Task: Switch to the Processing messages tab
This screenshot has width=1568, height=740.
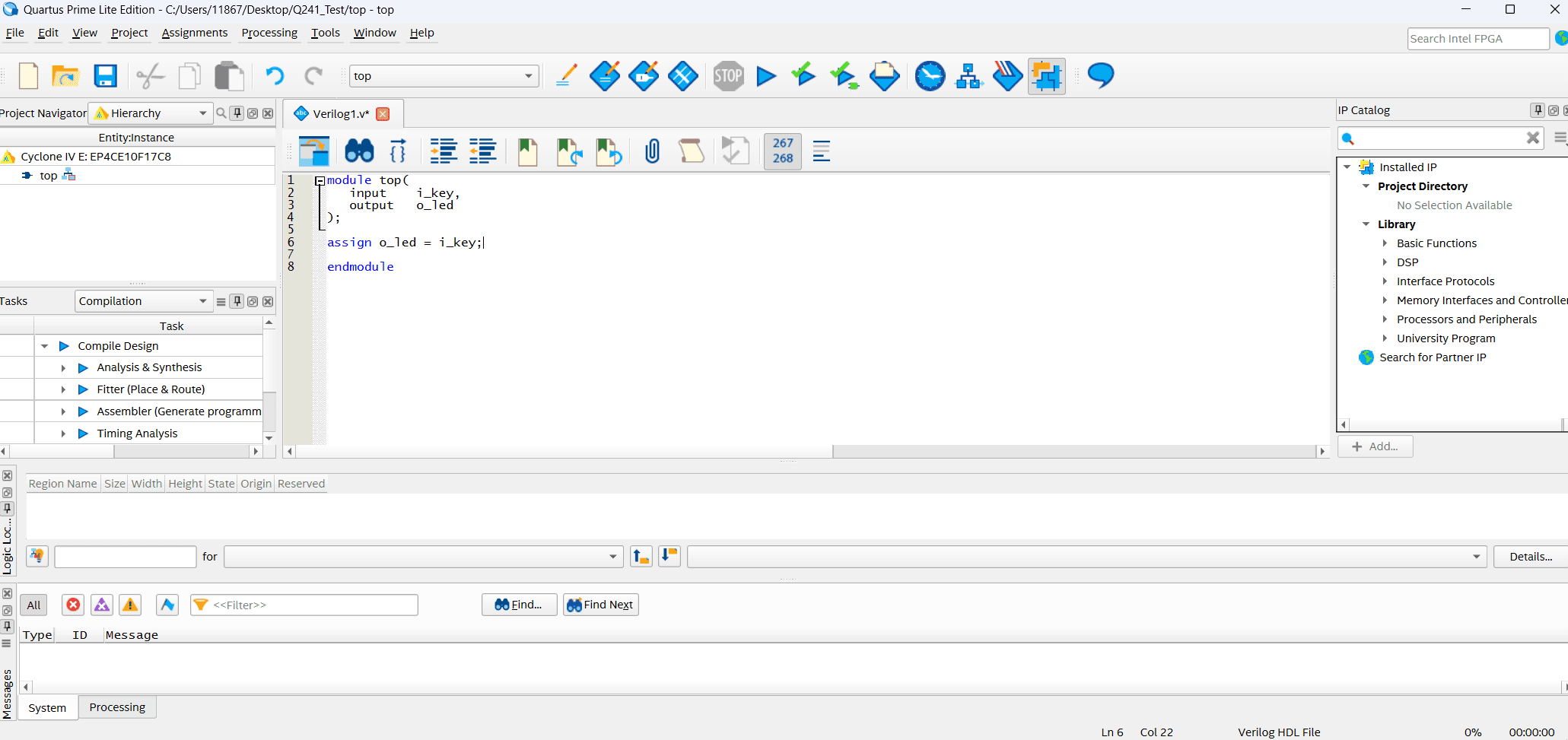Action: (117, 707)
